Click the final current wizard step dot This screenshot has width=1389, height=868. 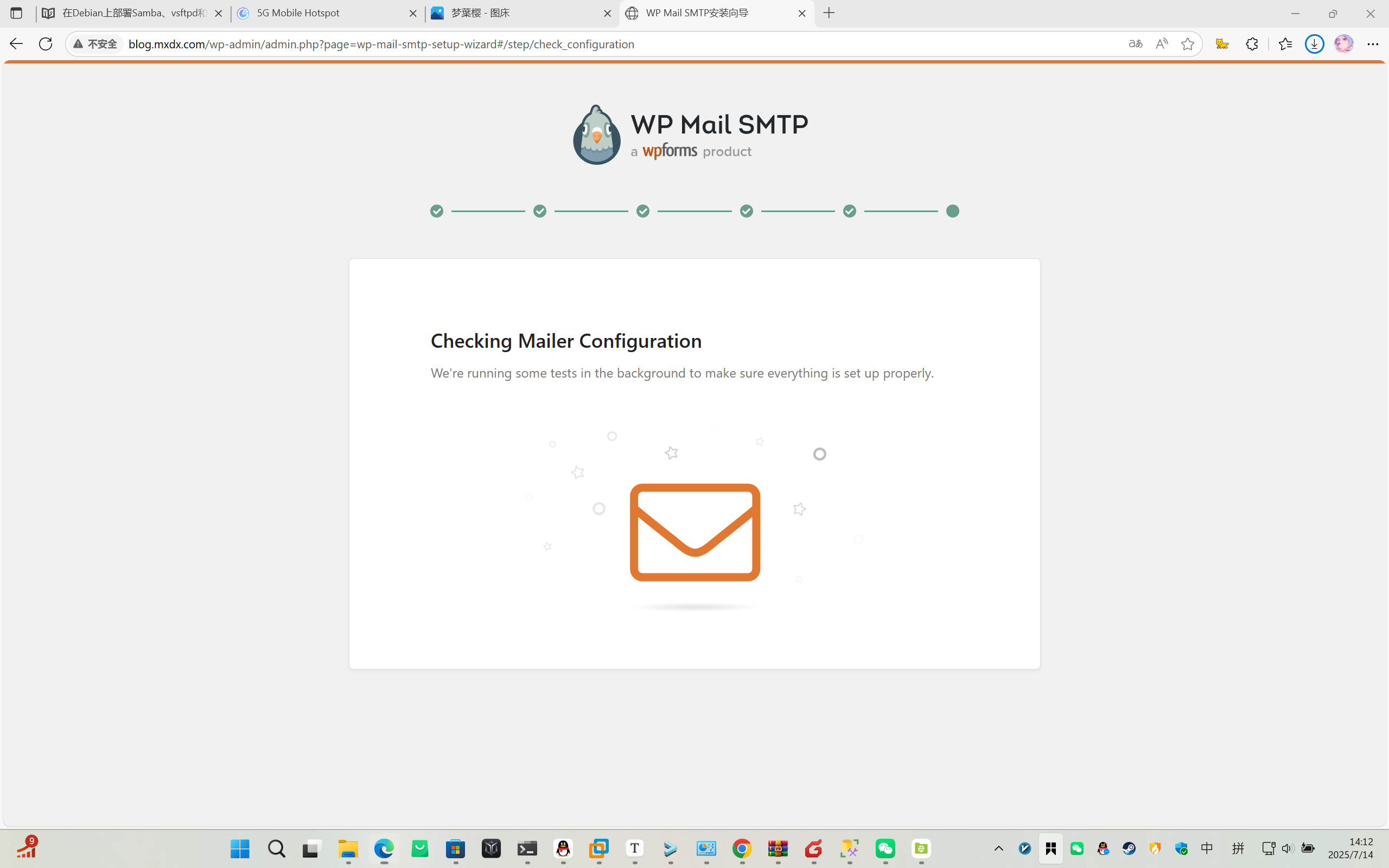point(953,211)
